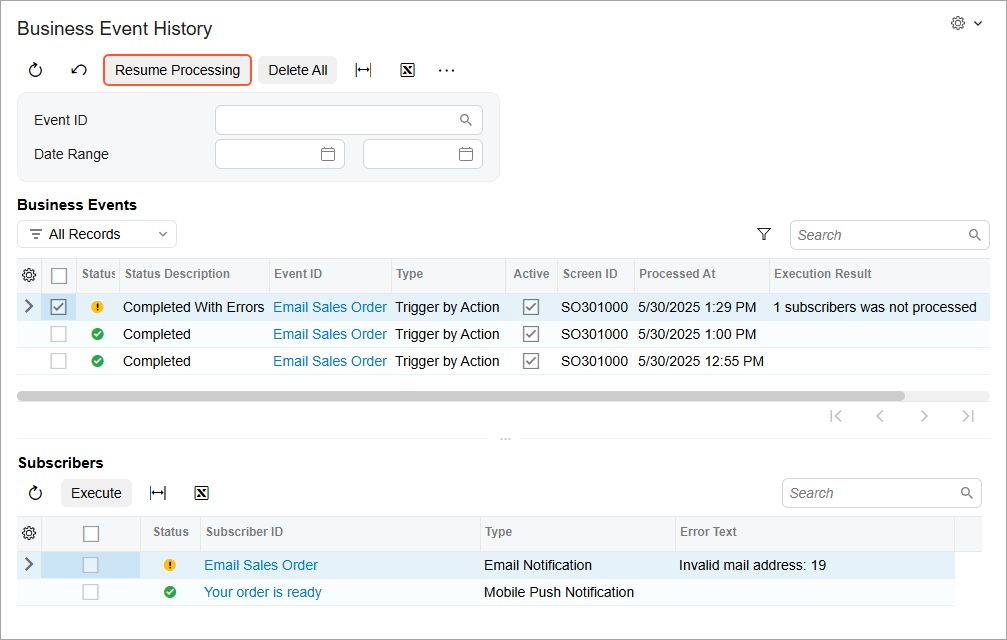1007x640 pixels.
Task: Select all rows with Business Events header checkbox
Action: [x=59, y=275]
